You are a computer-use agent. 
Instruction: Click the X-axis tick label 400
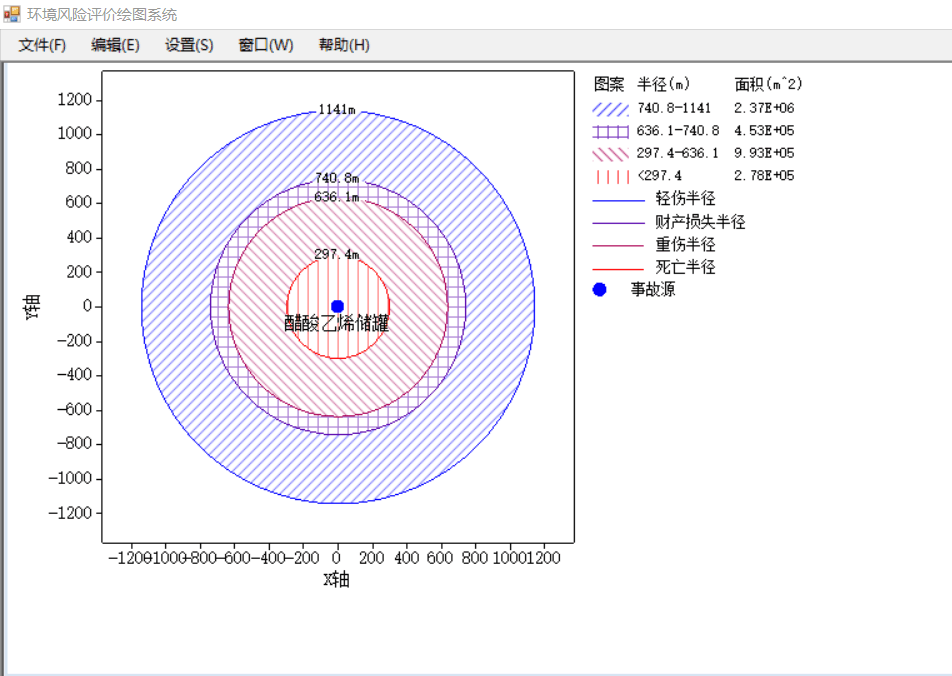pos(406,558)
